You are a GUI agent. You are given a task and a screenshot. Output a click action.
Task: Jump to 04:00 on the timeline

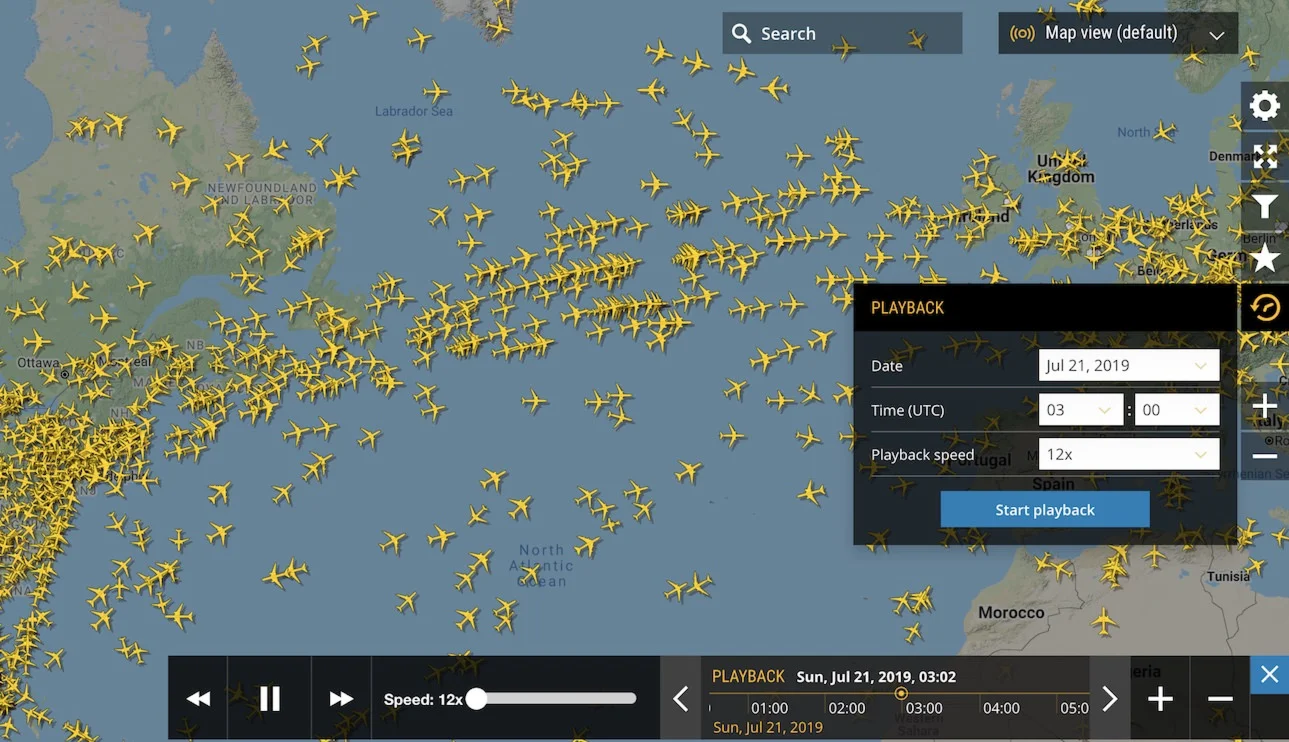pyautogui.click(x=1001, y=708)
